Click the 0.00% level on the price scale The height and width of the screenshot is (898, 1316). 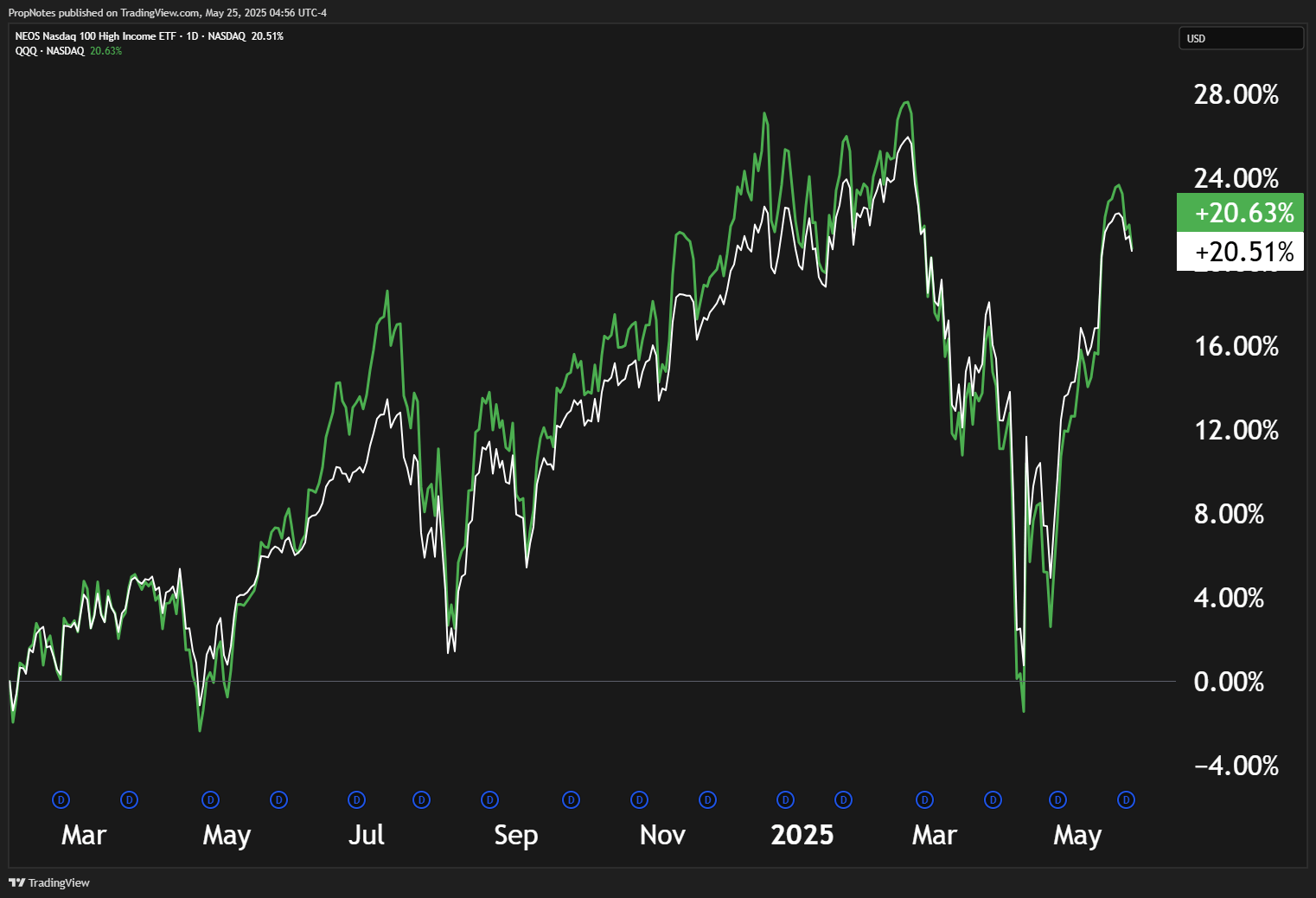1227,682
